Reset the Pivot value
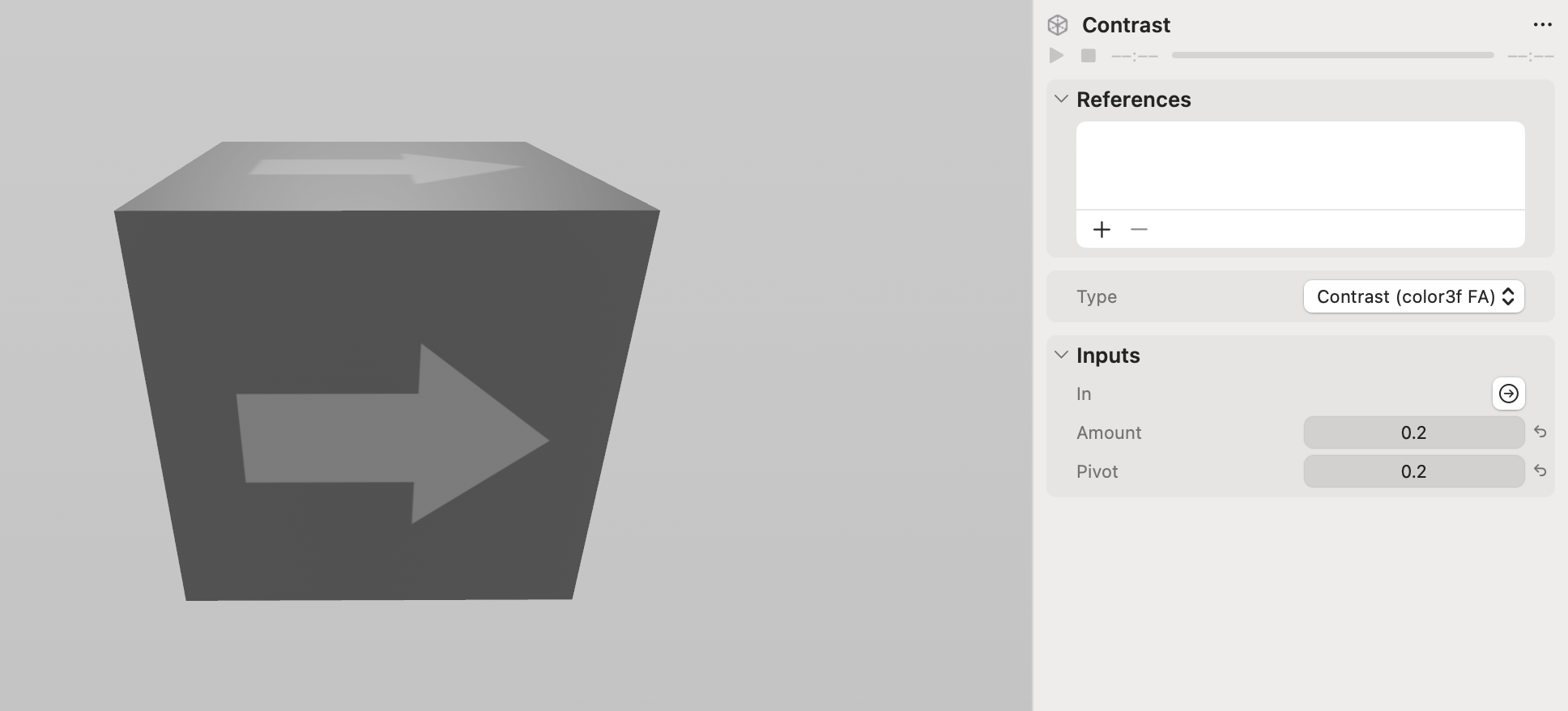 tap(1540, 471)
